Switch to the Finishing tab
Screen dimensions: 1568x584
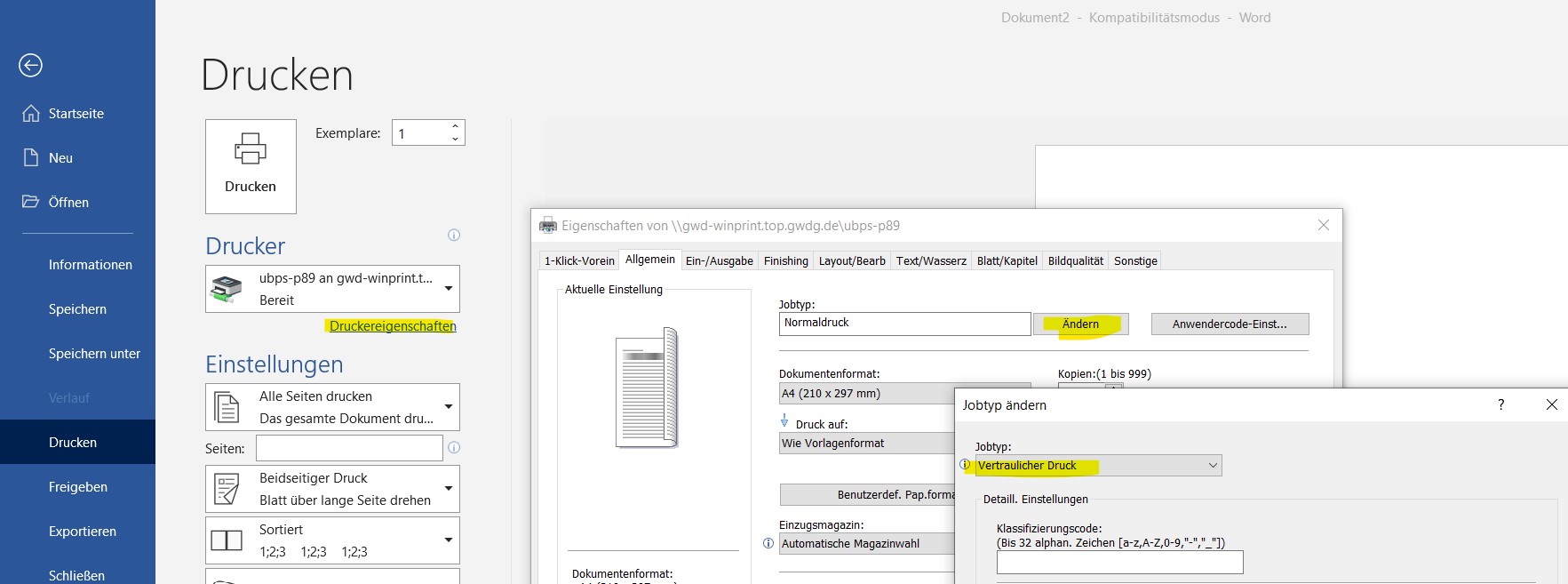click(x=786, y=260)
